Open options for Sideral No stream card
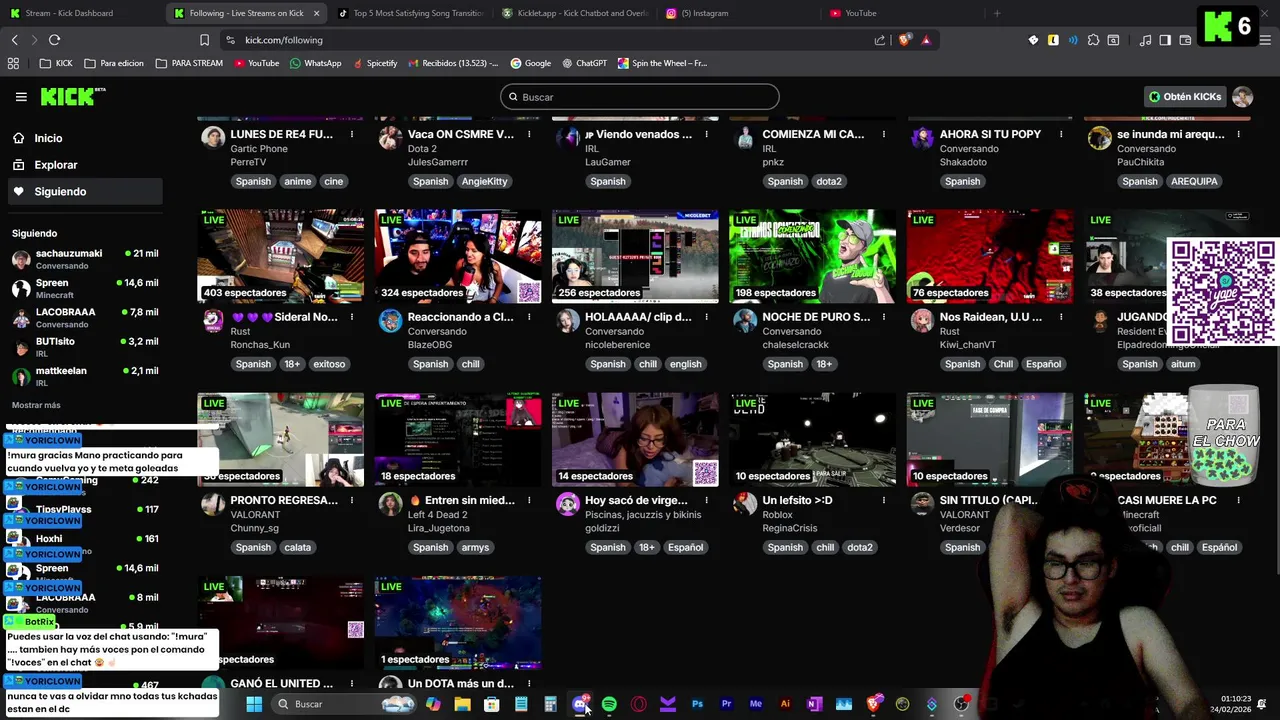The width and height of the screenshot is (1280, 720). click(x=352, y=317)
